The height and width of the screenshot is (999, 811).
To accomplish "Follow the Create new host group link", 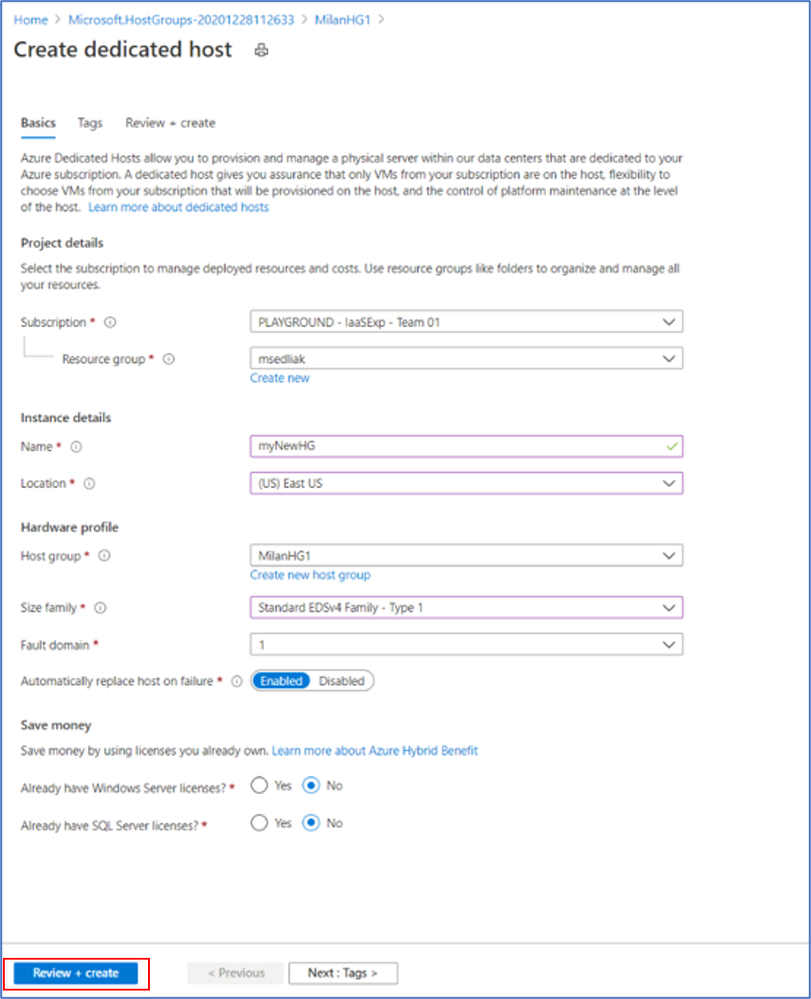I will [x=310, y=575].
